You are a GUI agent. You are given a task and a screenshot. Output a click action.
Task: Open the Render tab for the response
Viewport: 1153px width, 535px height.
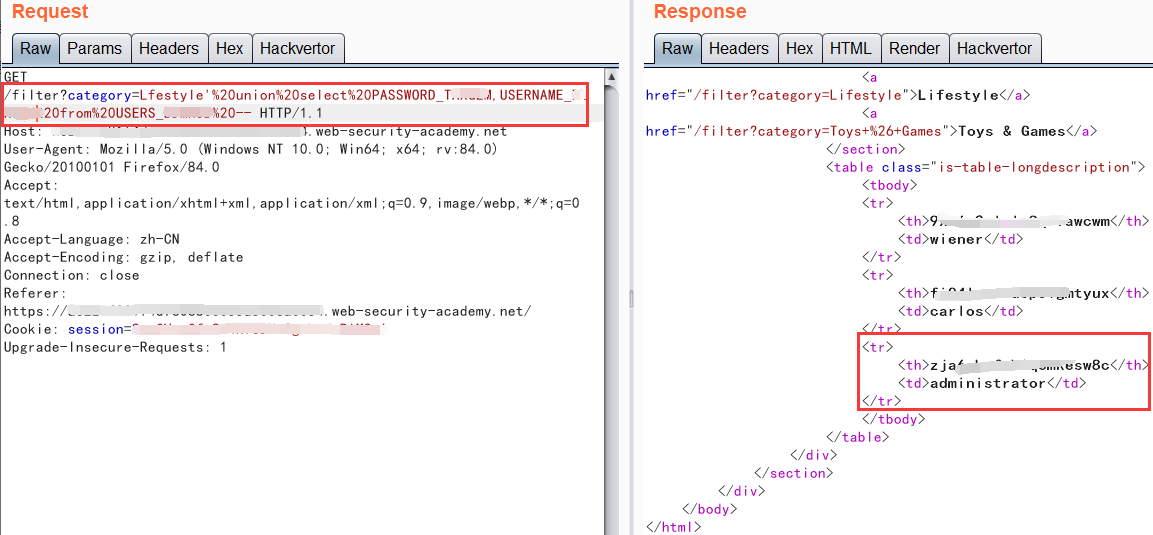point(914,48)
